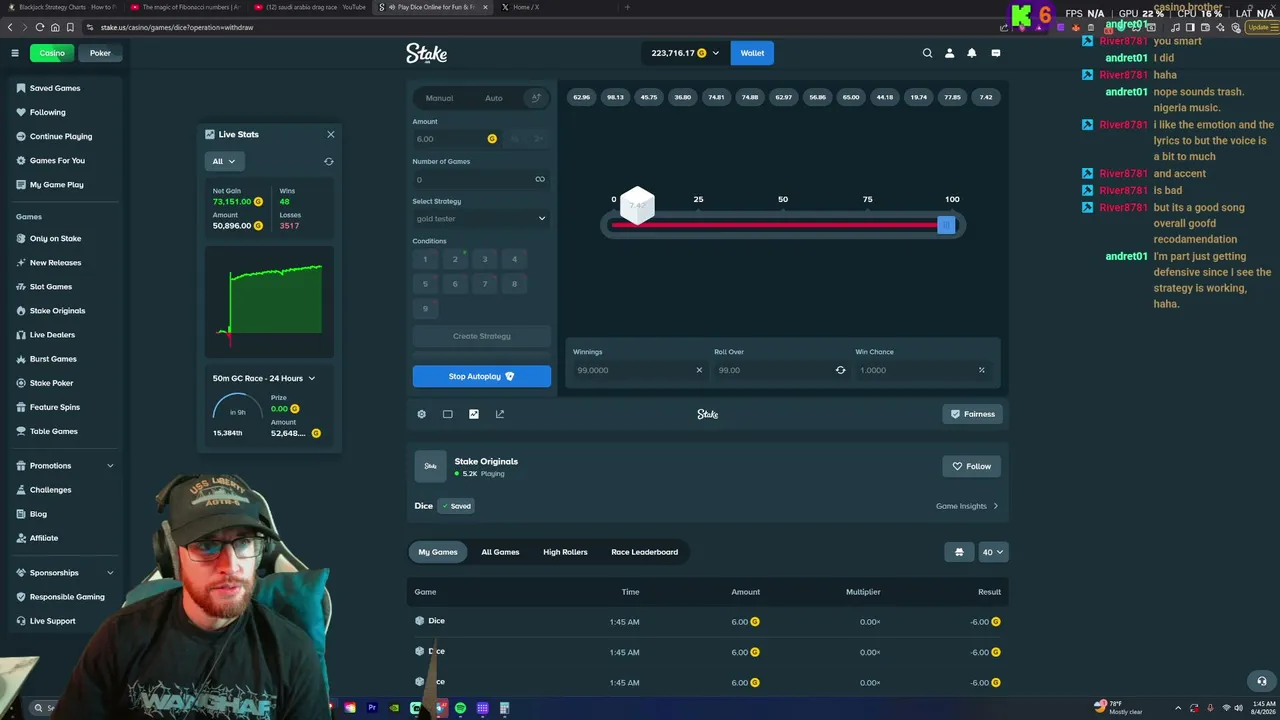Switch to My Games tab
This screenshot has height=720, width=1280.
coord(438,552)
